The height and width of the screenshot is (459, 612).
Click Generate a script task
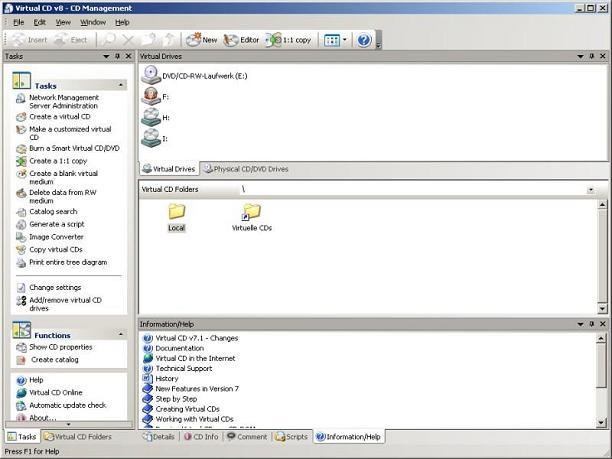[x=57, y=224]
